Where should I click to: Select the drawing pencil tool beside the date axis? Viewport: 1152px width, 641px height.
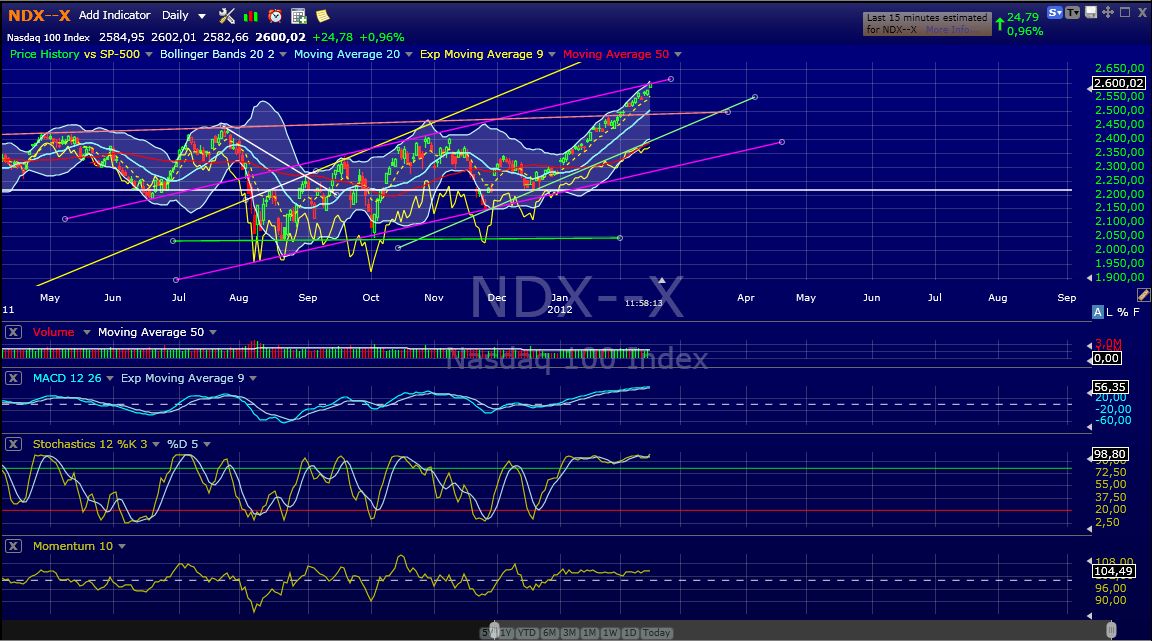pos(1143,295)
